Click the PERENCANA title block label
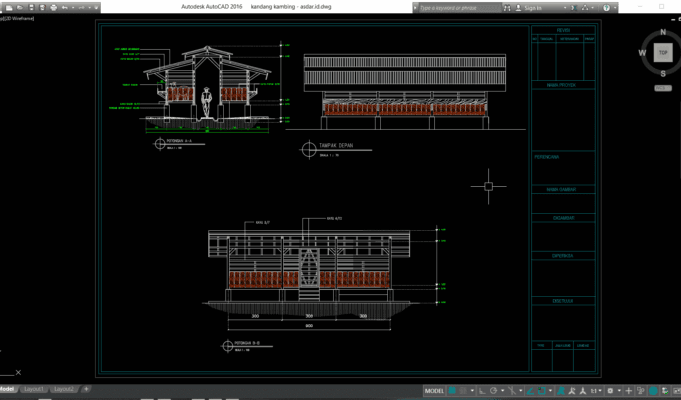 coord(547,157)
